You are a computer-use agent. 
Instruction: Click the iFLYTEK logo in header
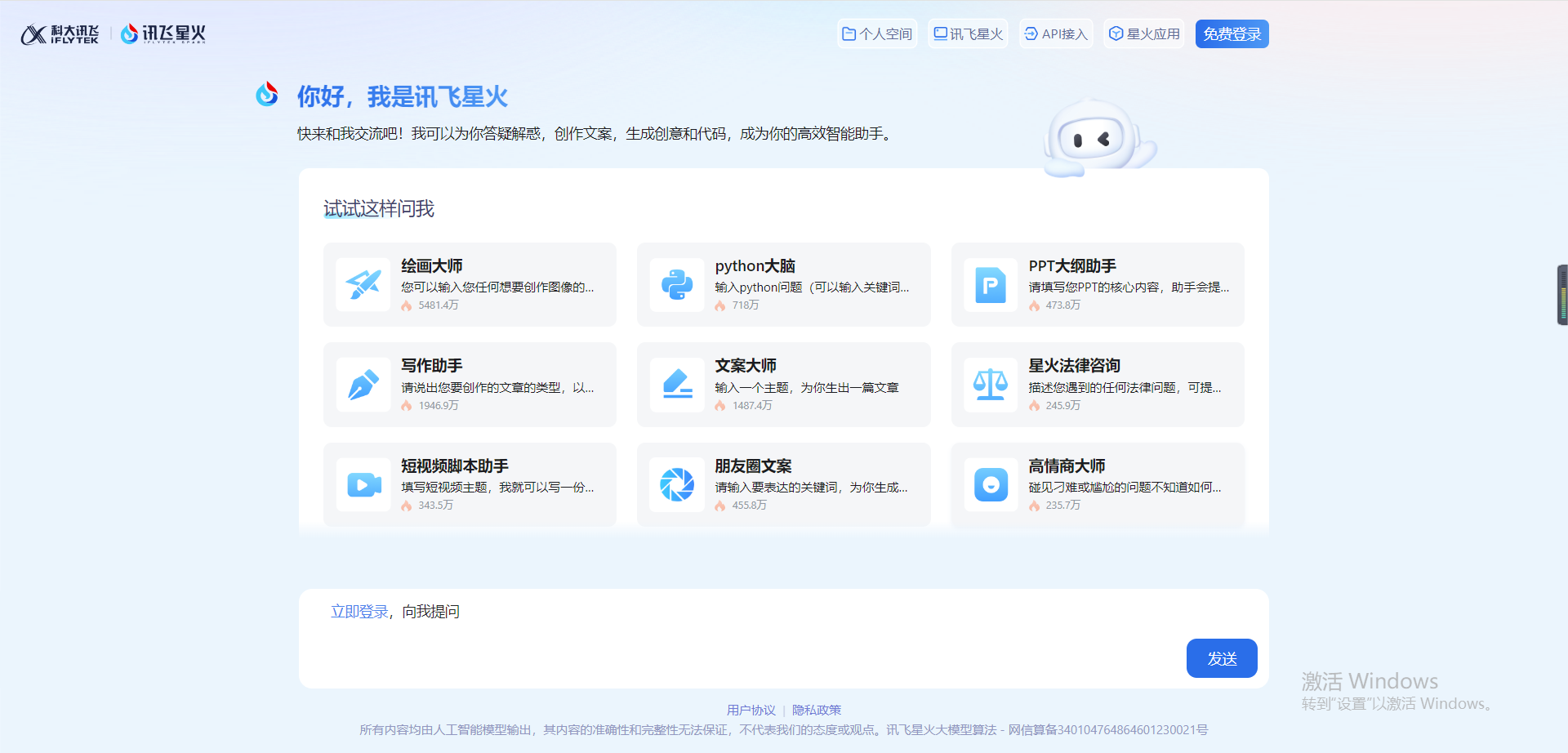pyautogui.click(x=60, y=34)
